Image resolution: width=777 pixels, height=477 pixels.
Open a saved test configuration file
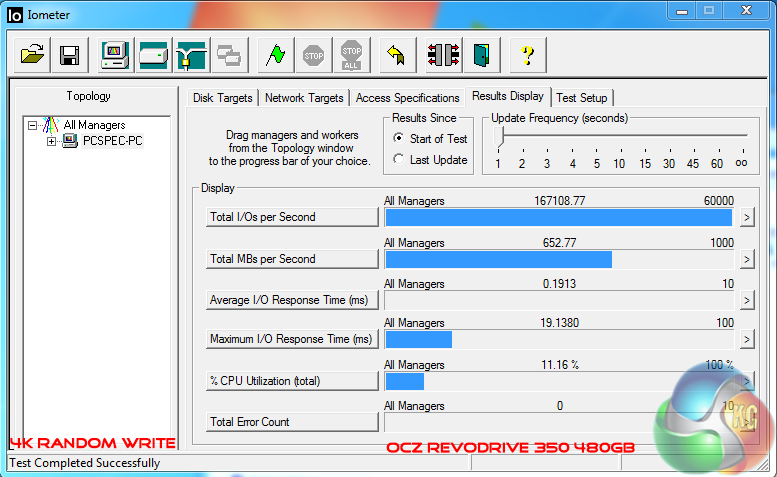32,55
